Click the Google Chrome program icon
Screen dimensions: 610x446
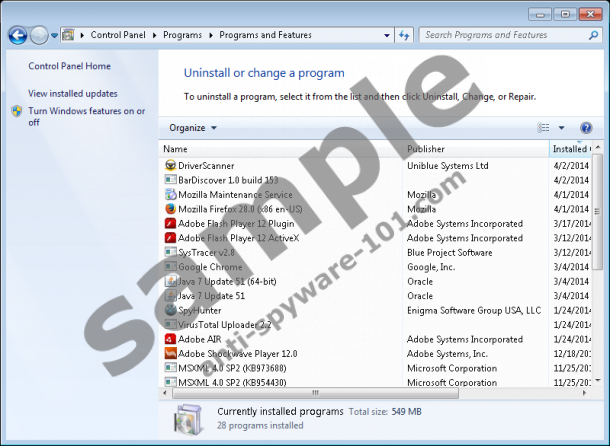click(170, 267)
